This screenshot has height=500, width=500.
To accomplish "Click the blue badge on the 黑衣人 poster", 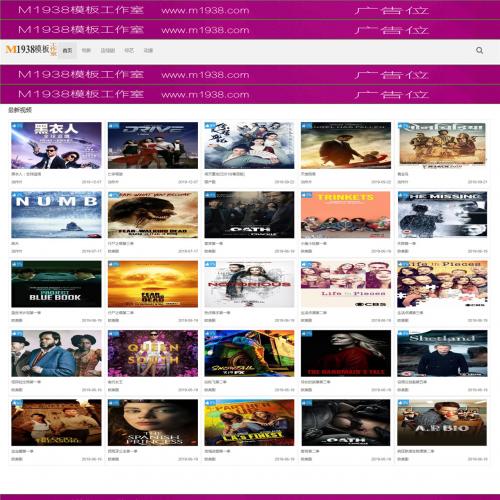I will [18, 126].
